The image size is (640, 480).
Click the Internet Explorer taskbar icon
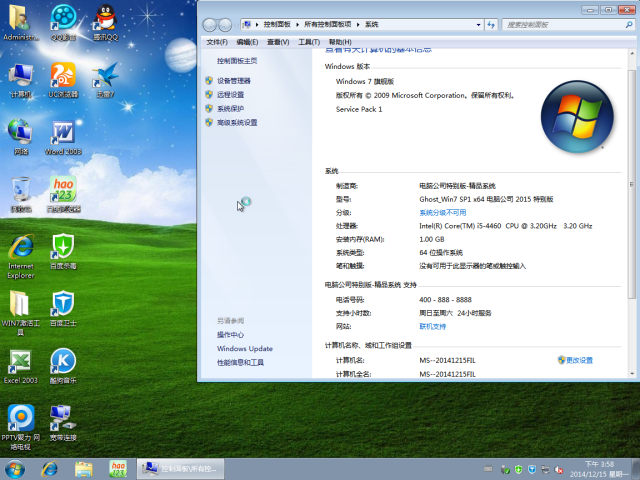49,469
